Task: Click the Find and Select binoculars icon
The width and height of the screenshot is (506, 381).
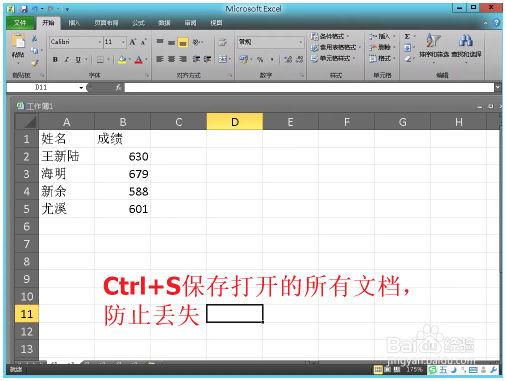Action: pyautogui.click(x=466, y=41)
